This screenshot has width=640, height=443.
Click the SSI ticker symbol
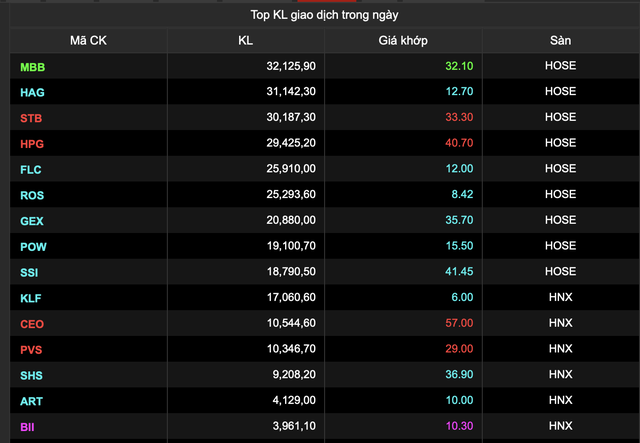(x=30, y=272)
